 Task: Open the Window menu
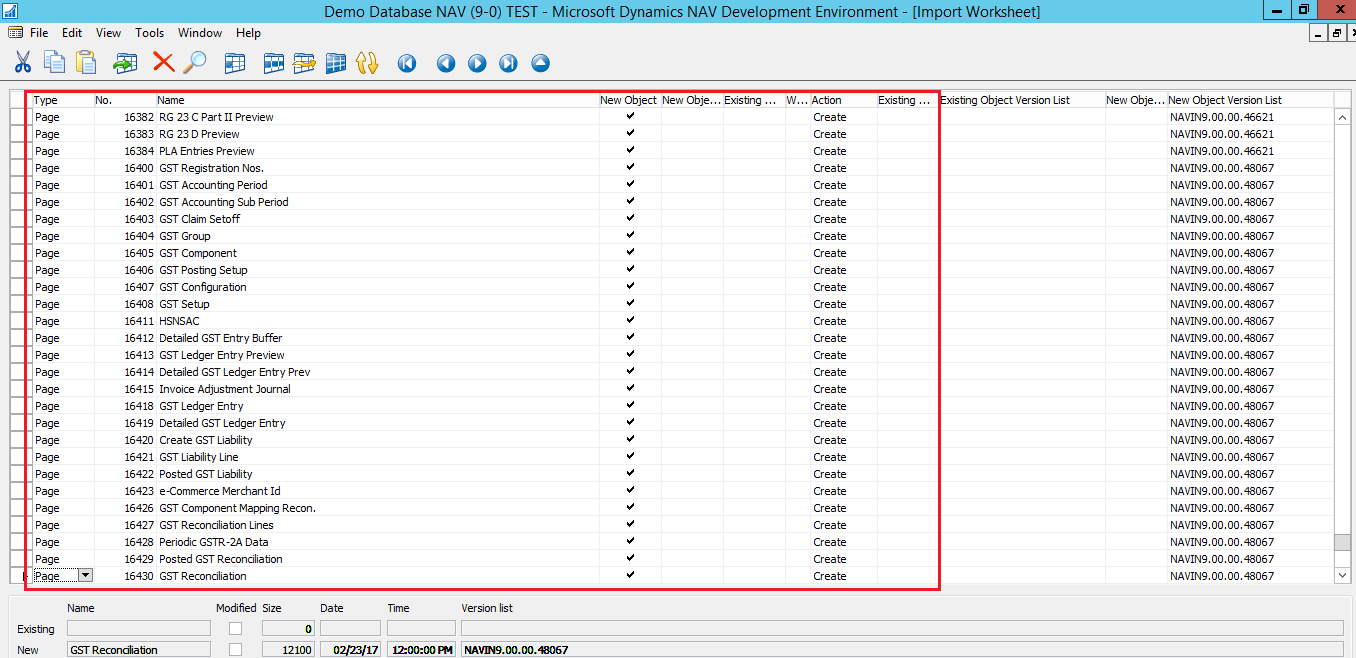click(200, 33)
